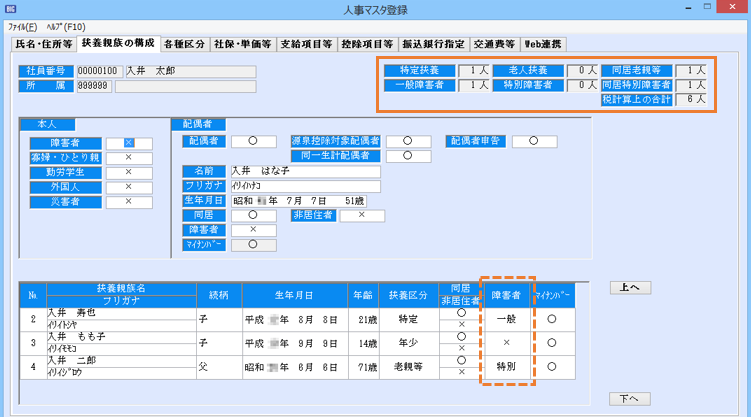Open the 社保・単価等 tab
This screenshot has width=751, height=417.
(243, 44)
